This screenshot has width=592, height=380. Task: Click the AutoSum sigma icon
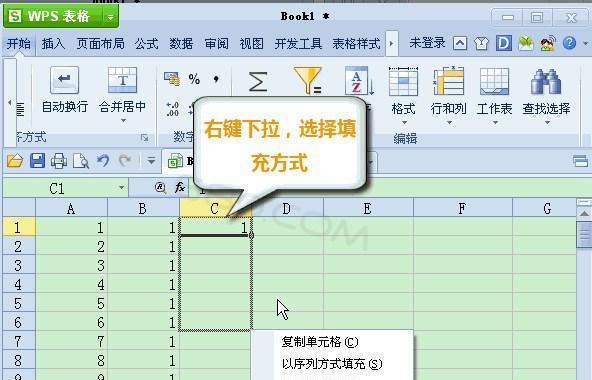(x=258, y=81)
